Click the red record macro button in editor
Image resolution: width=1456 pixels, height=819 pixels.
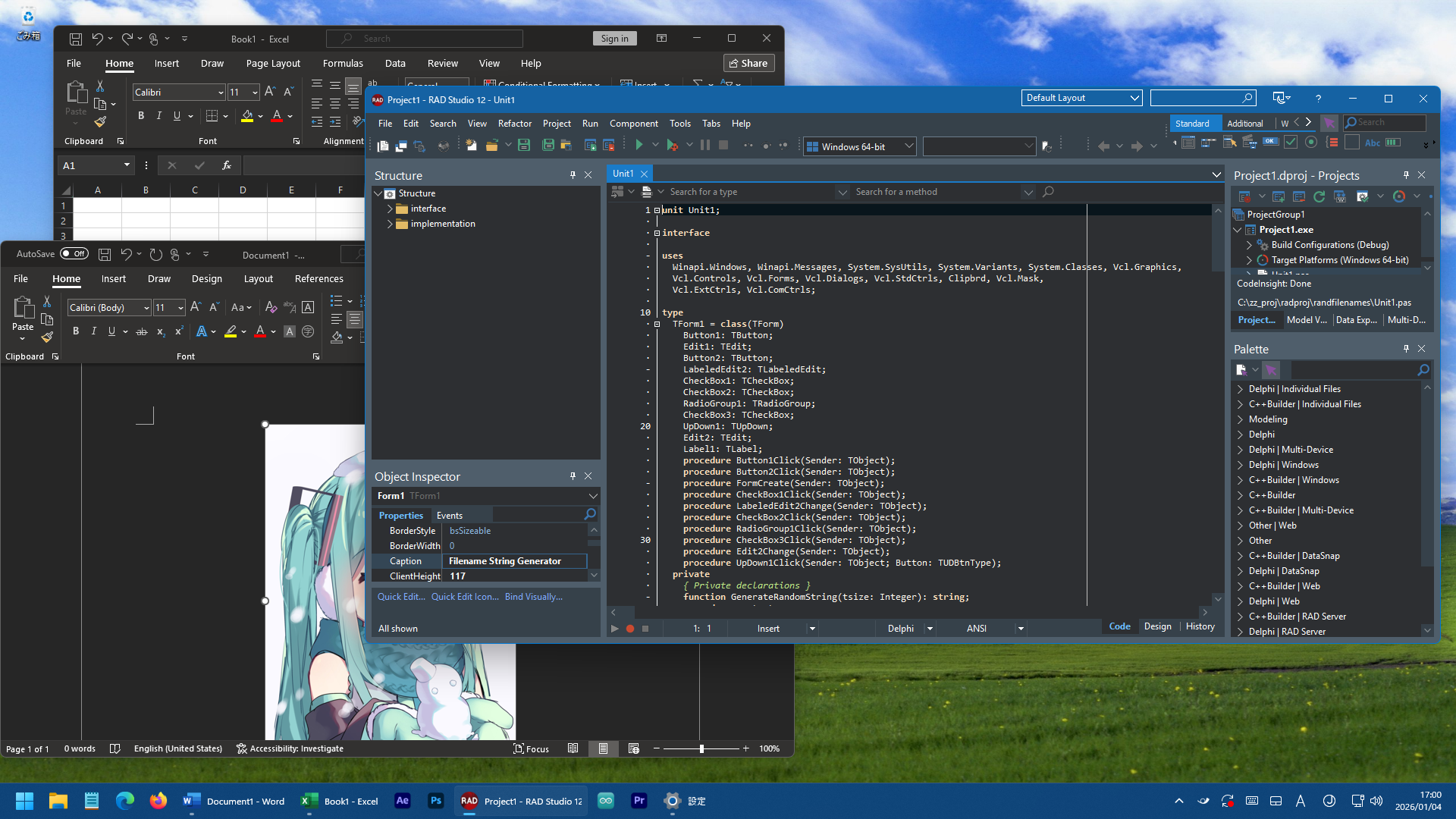629,629
